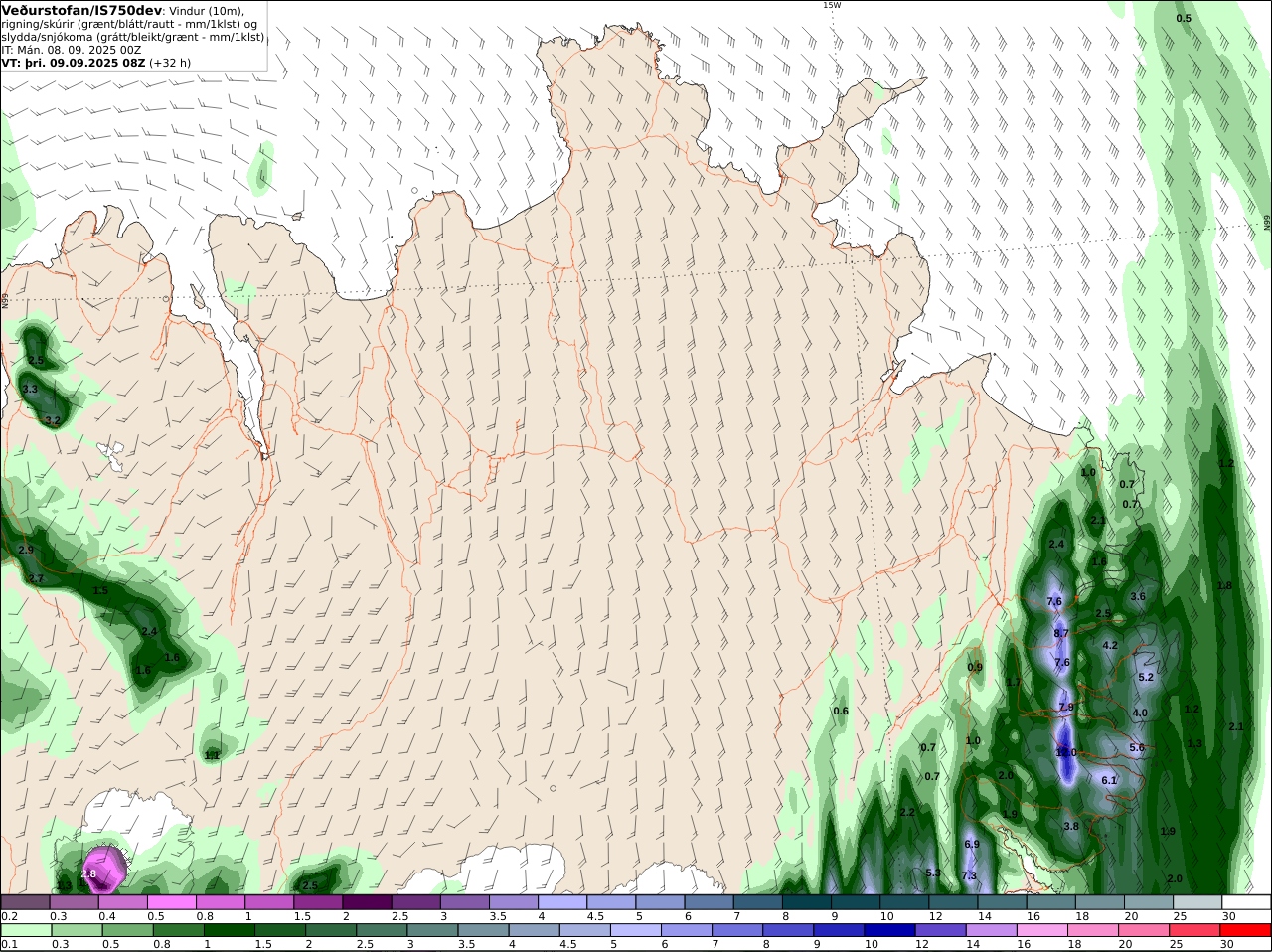Viewport: 1272px width, 952px height.
Task: Click the 3.3 precipitation value on map
Action: (x=30, y=389)
